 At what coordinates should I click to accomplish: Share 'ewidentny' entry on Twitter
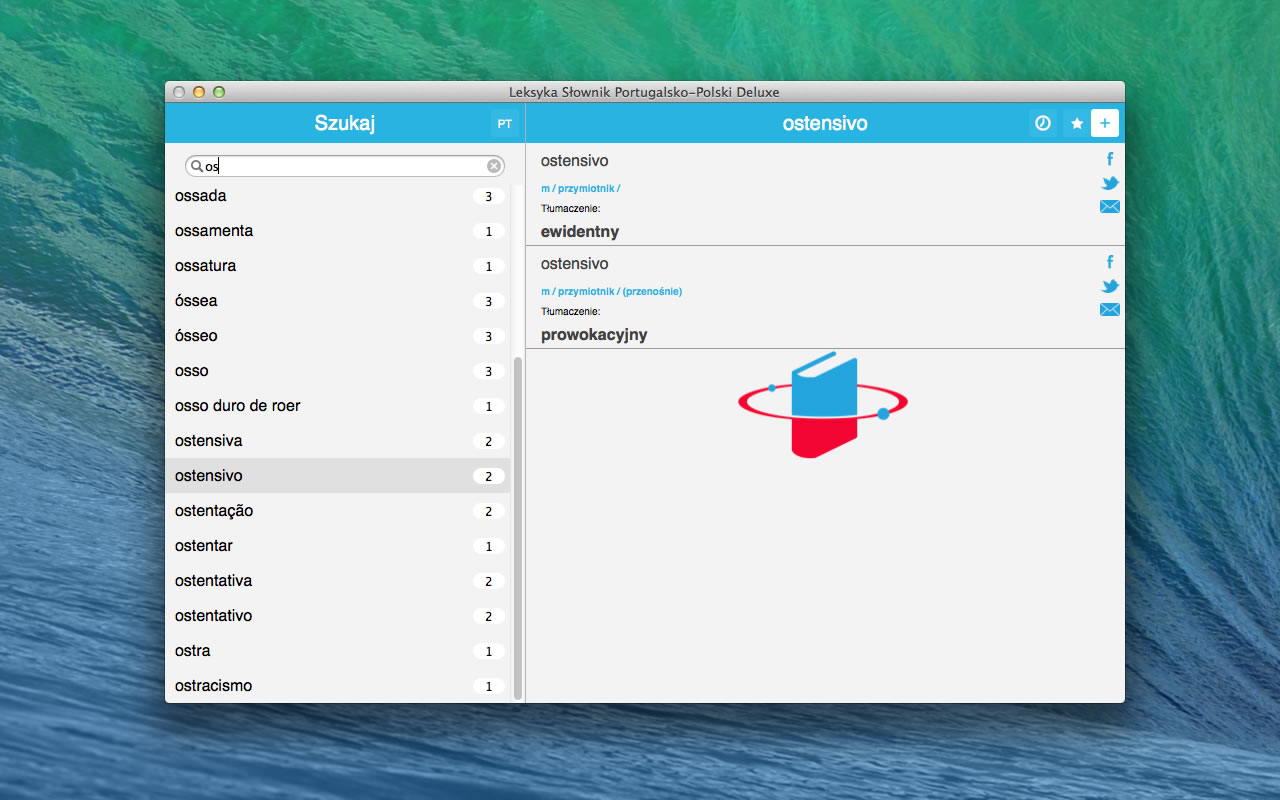(x=1110, y=183)
